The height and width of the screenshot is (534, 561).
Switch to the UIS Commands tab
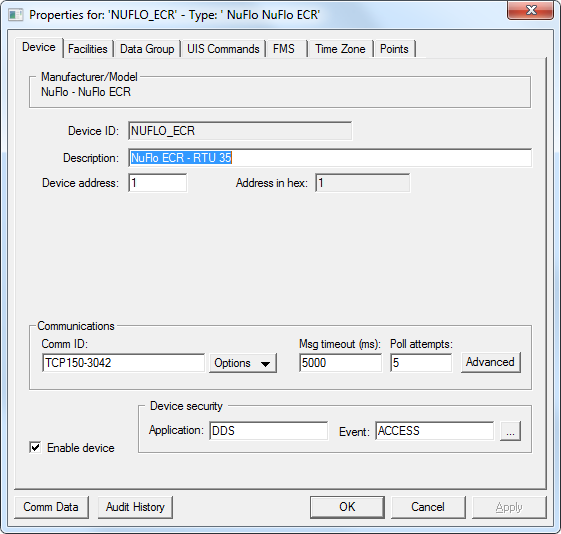(223, 49)
